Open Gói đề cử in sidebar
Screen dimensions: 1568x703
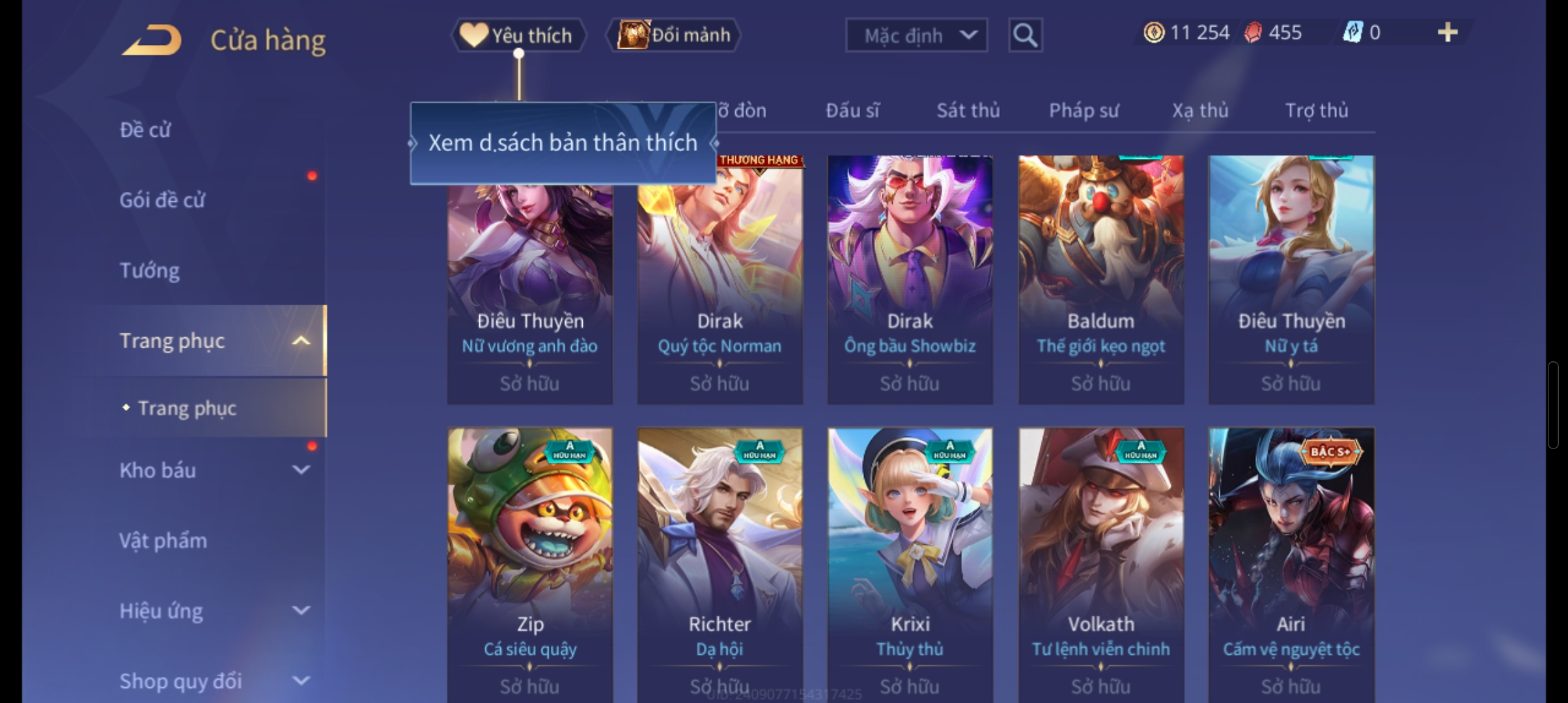[x=161, y=200]
